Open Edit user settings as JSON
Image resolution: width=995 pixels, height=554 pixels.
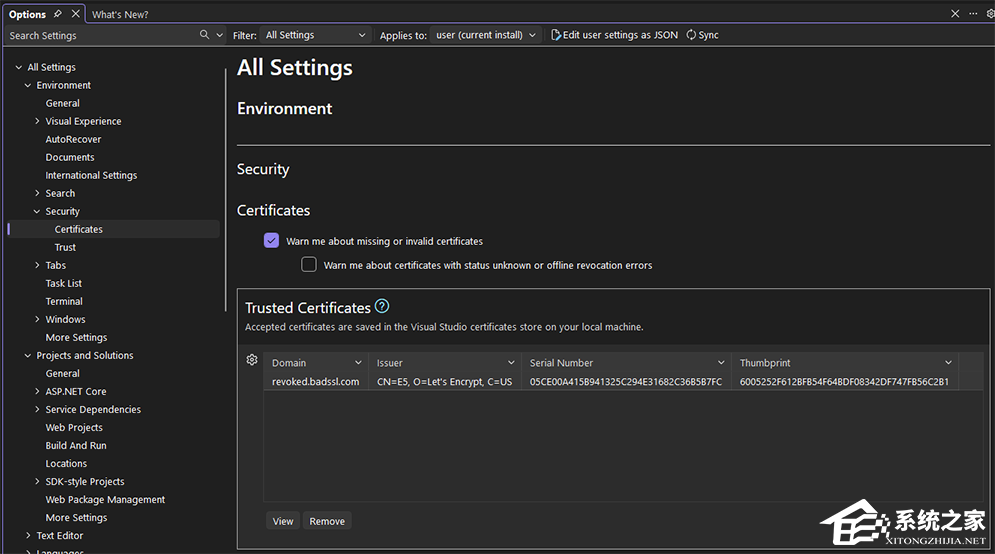point(614,35)
